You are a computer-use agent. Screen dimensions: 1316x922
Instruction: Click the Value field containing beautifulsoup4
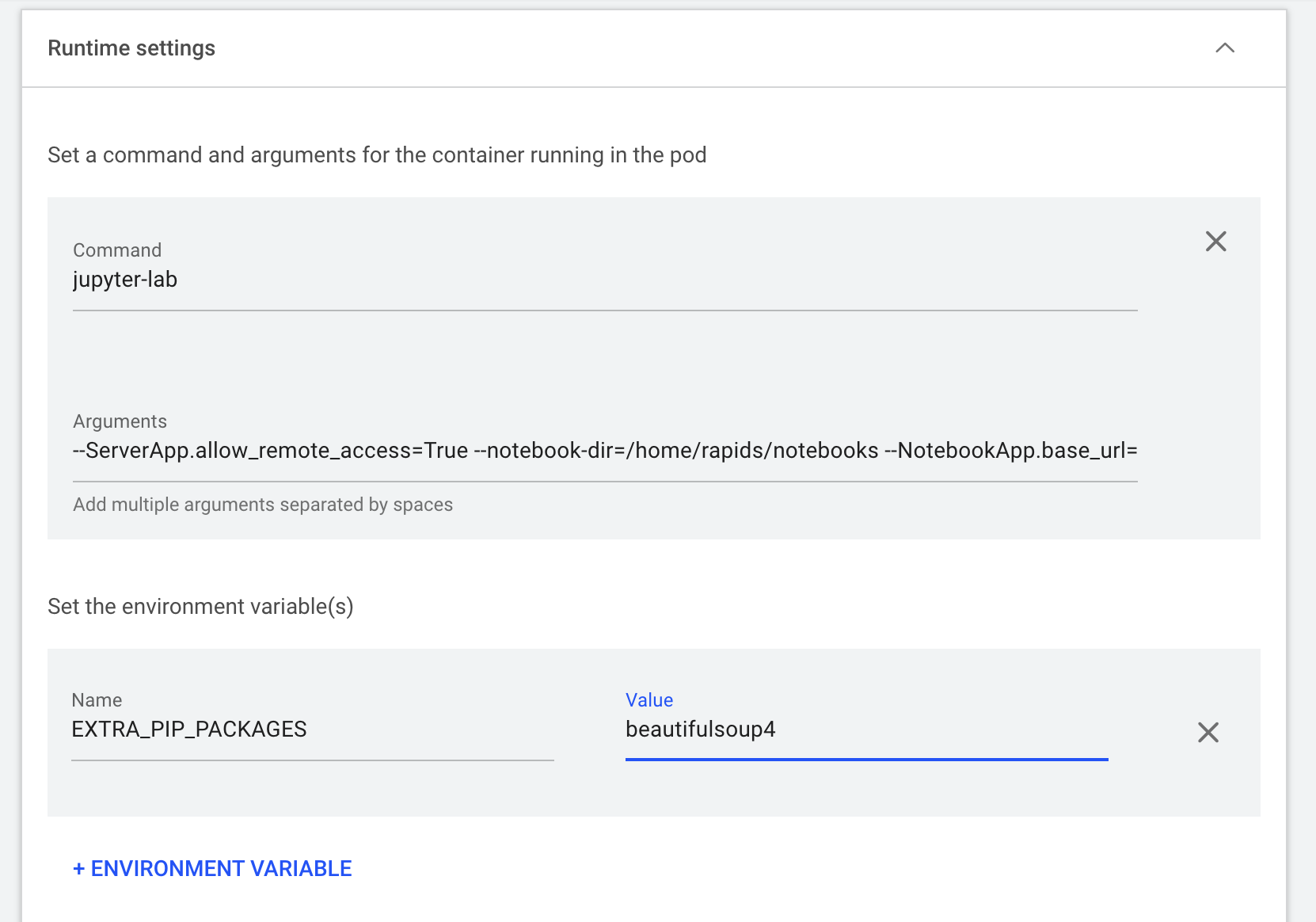[865, 730]
